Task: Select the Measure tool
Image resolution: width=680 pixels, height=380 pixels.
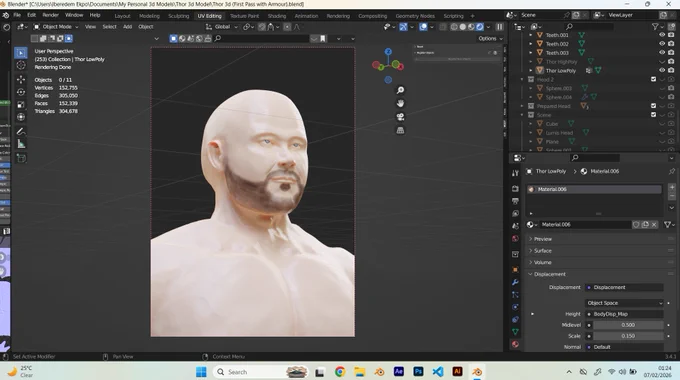Action: pyautogui.click(x=21, y=144)
